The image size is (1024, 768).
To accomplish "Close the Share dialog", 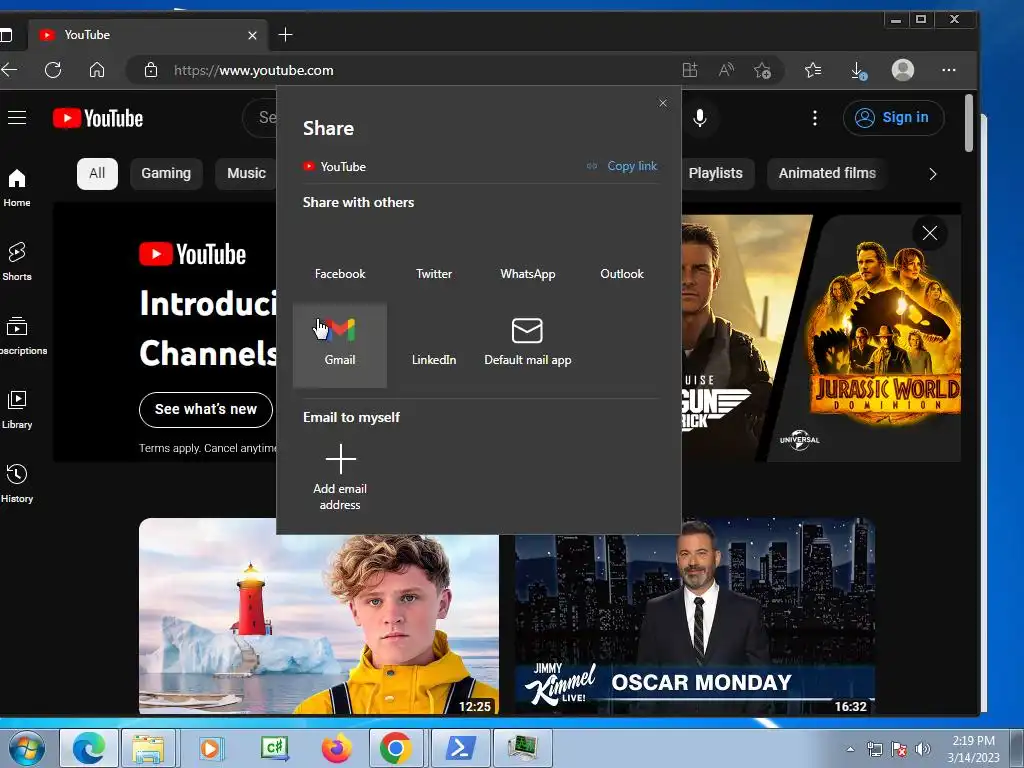I will point(663,103).
